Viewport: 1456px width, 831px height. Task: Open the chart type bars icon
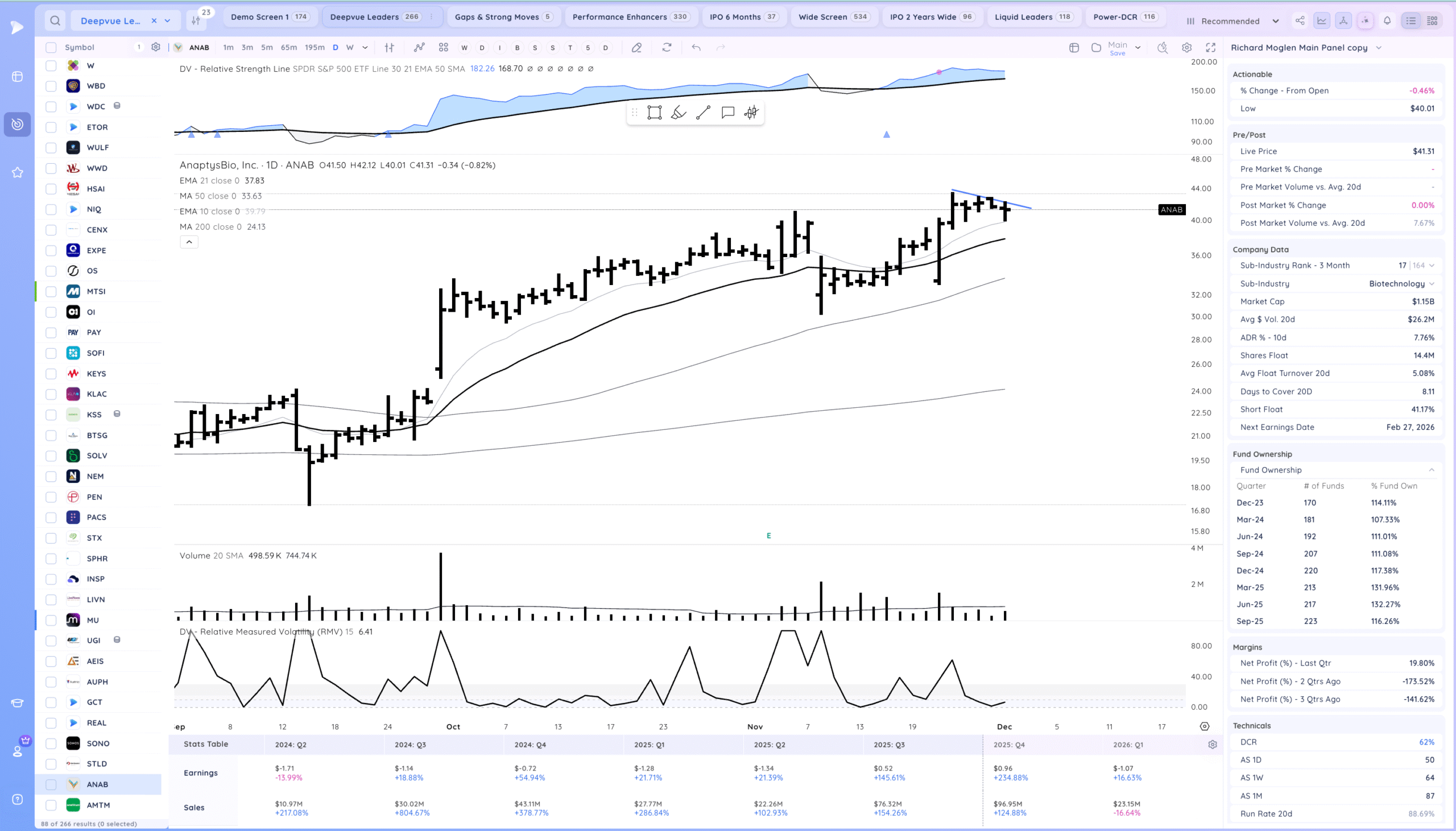(x=389, y=47)
